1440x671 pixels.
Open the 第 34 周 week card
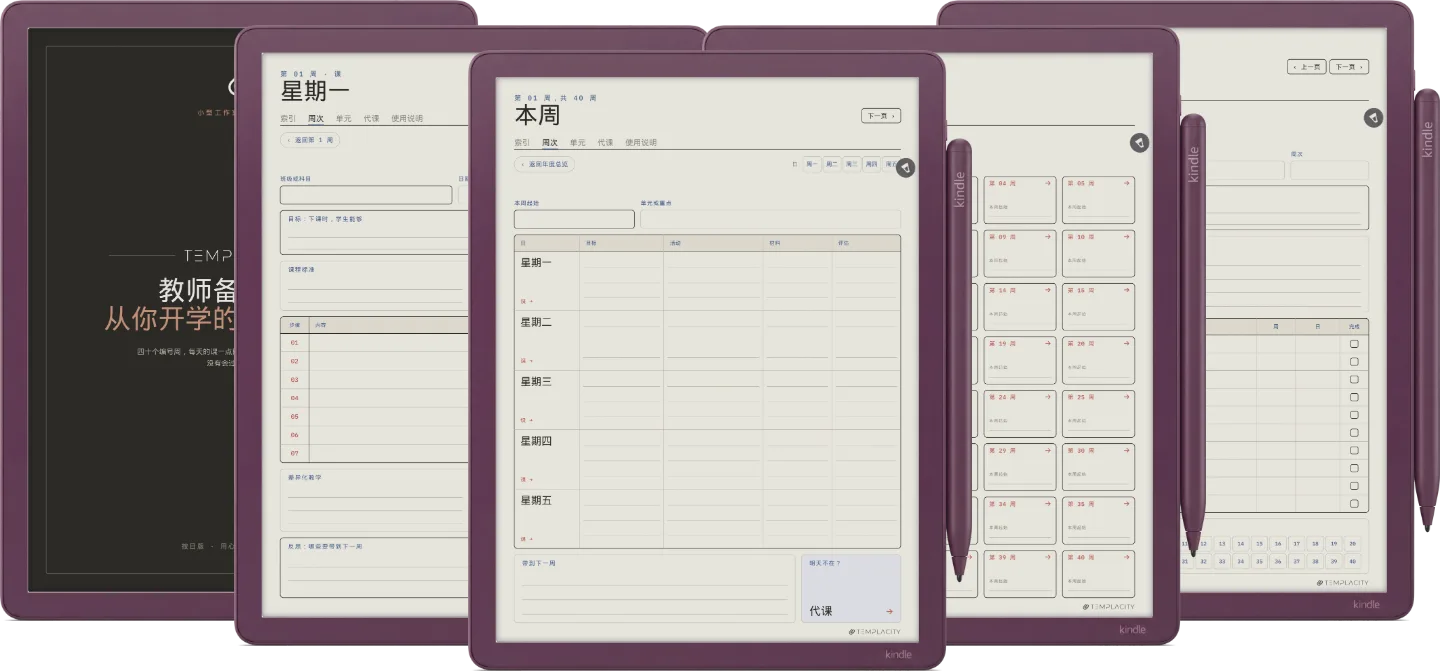[1020, 521]
